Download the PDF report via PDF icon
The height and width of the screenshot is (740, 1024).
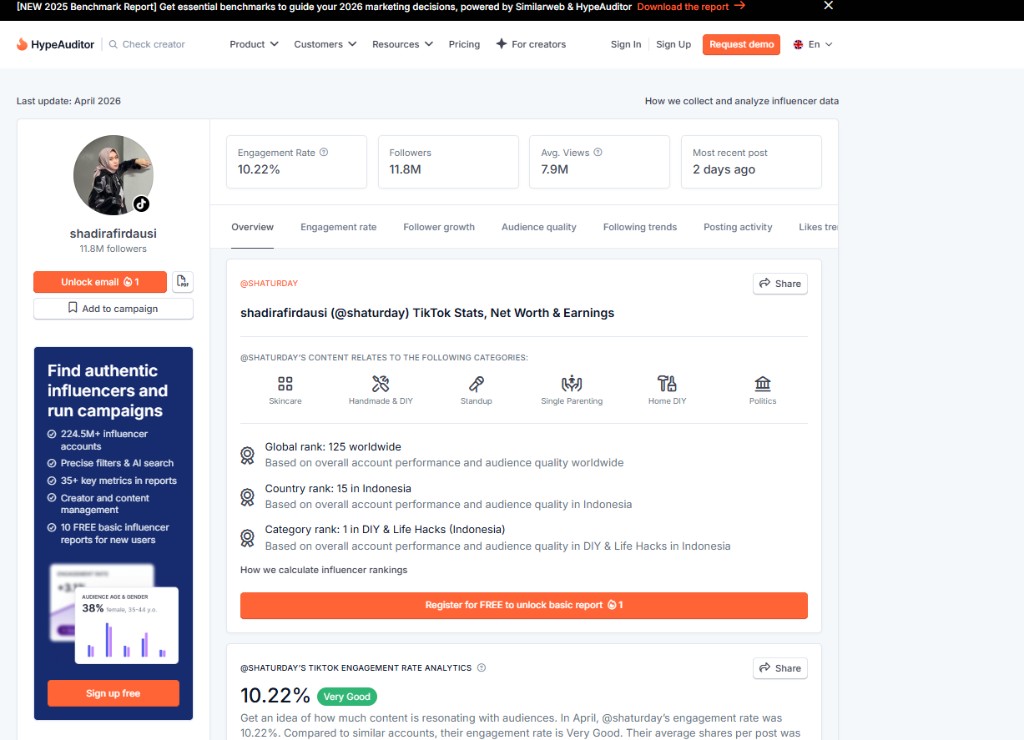click(183, 282)
